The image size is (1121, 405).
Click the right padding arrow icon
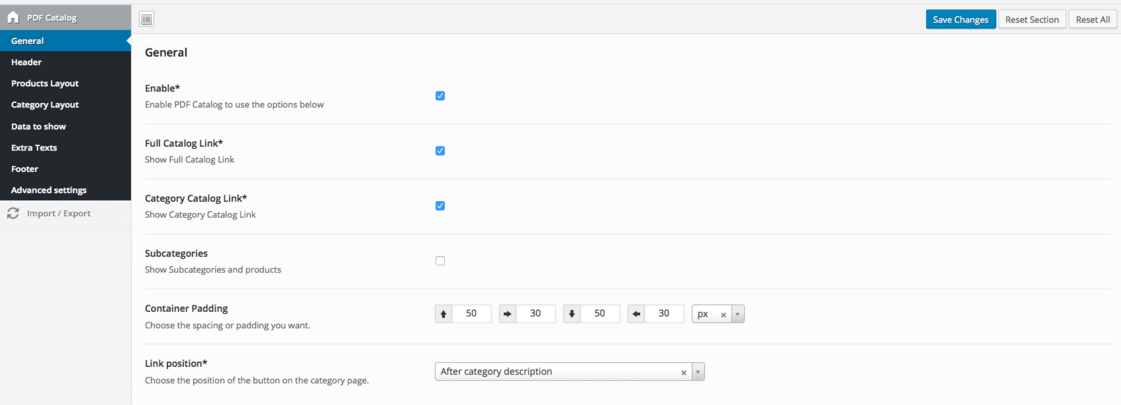508,314
